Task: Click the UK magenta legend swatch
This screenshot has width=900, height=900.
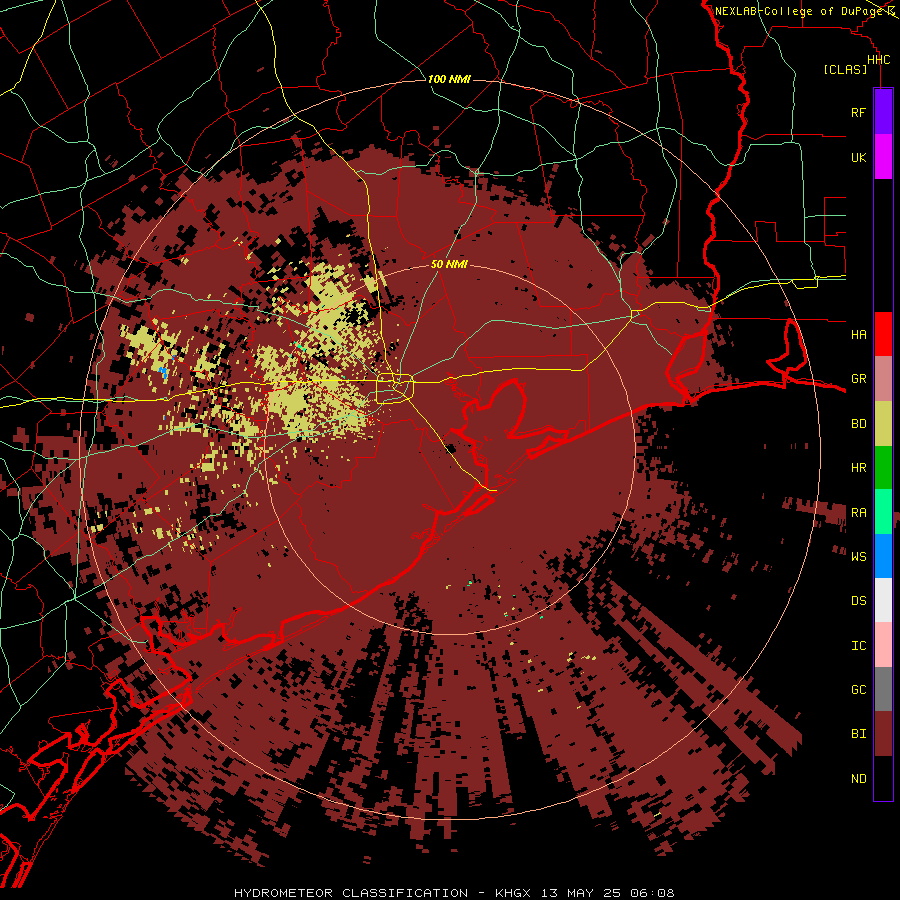Action: 883,157
